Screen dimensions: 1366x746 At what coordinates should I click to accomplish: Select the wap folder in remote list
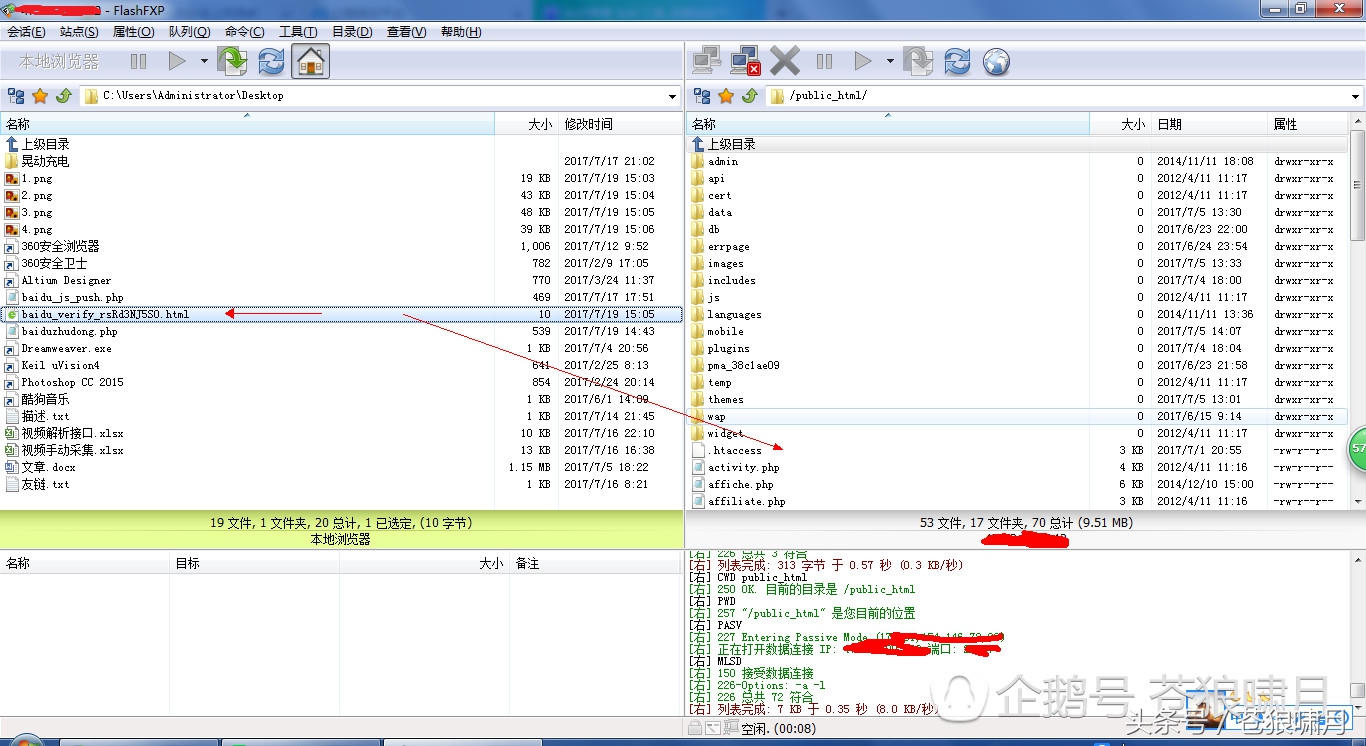click(x=717, y=417)
